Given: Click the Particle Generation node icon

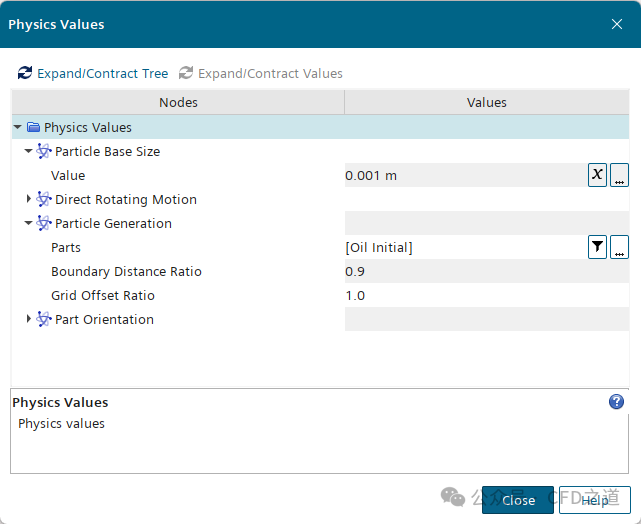Looking at the screenshot, I should coord(44,224).
